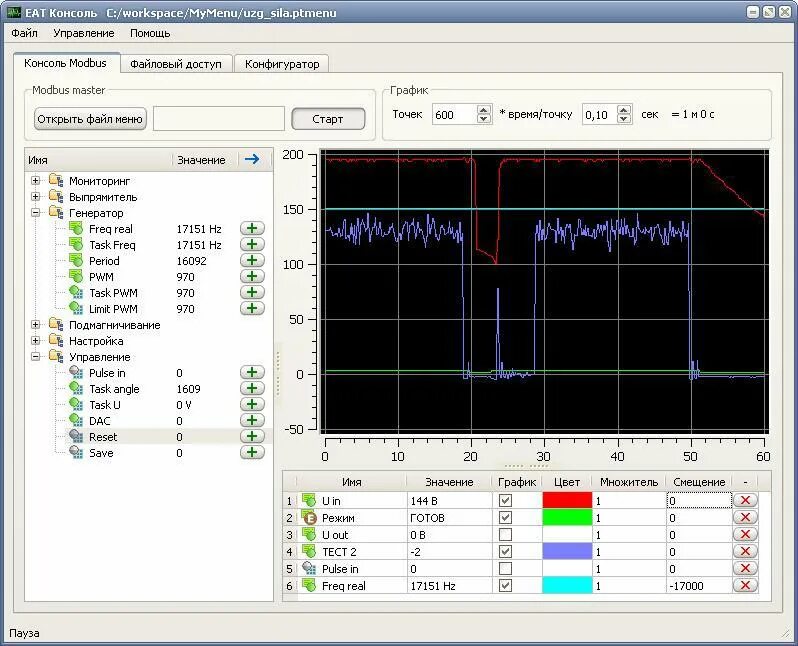Expand the Мониторинг folder
Screen dimensions: 798x646
tap(35, 180)
